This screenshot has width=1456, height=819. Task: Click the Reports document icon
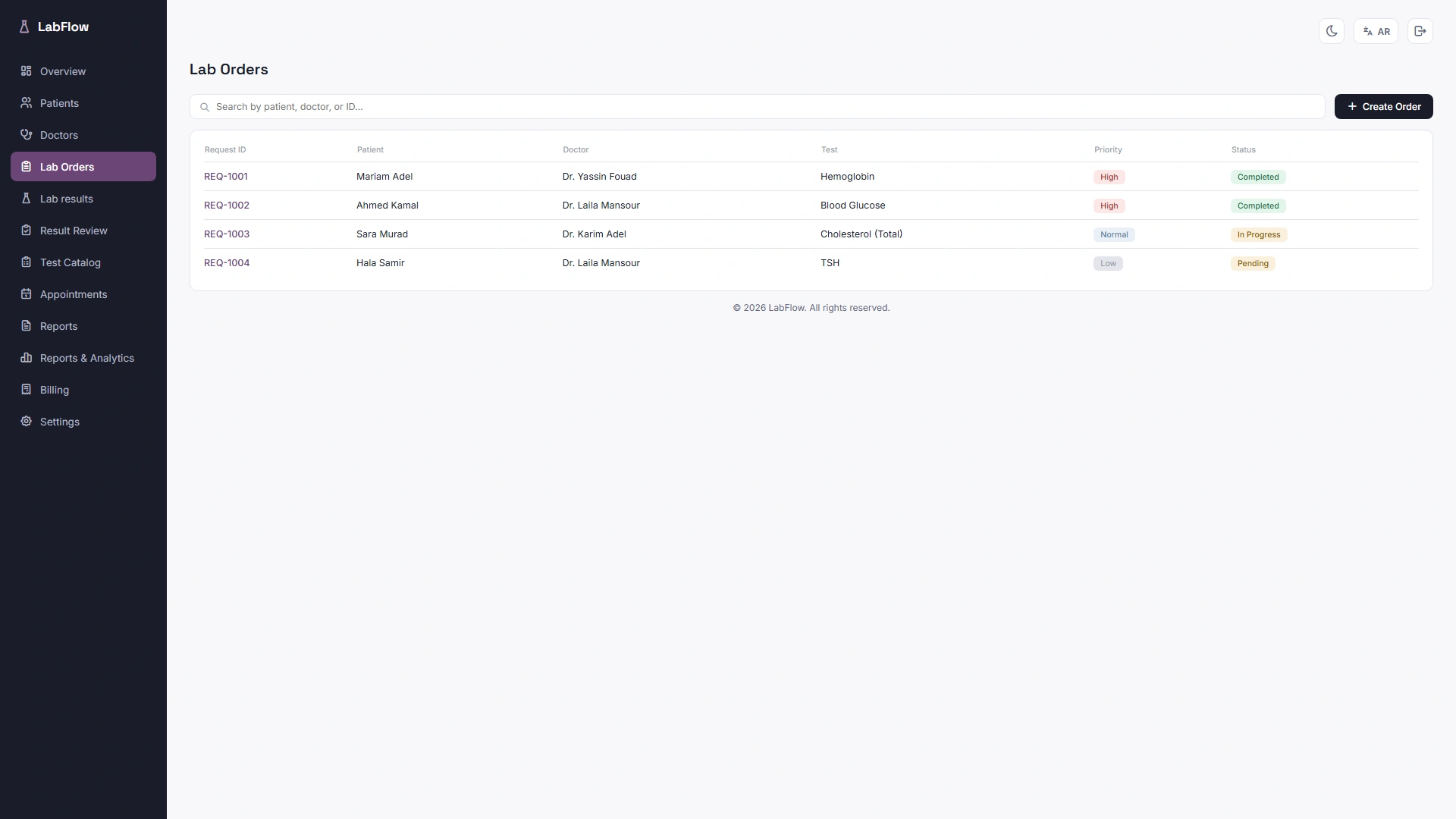pos(26,325)
